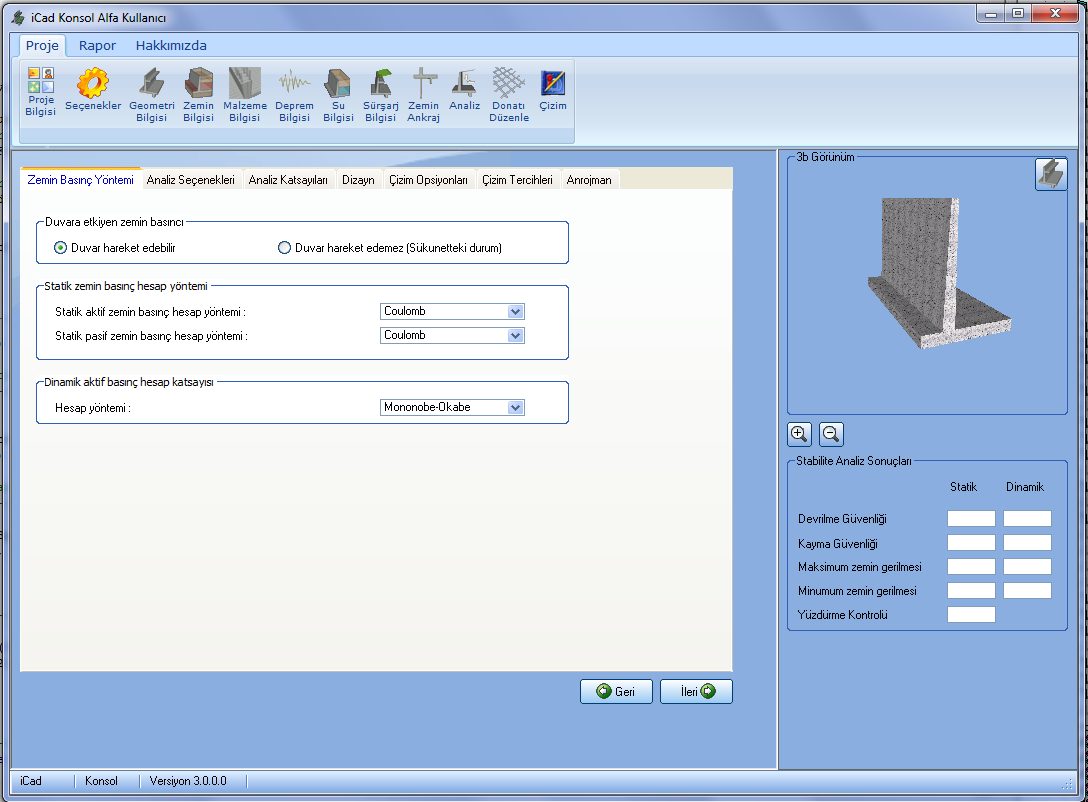Click the Kayma Güvenliği Dinamik field
Viewport: 1088px width, 802px height.
pyautogui.click(x=1028, y=543)
